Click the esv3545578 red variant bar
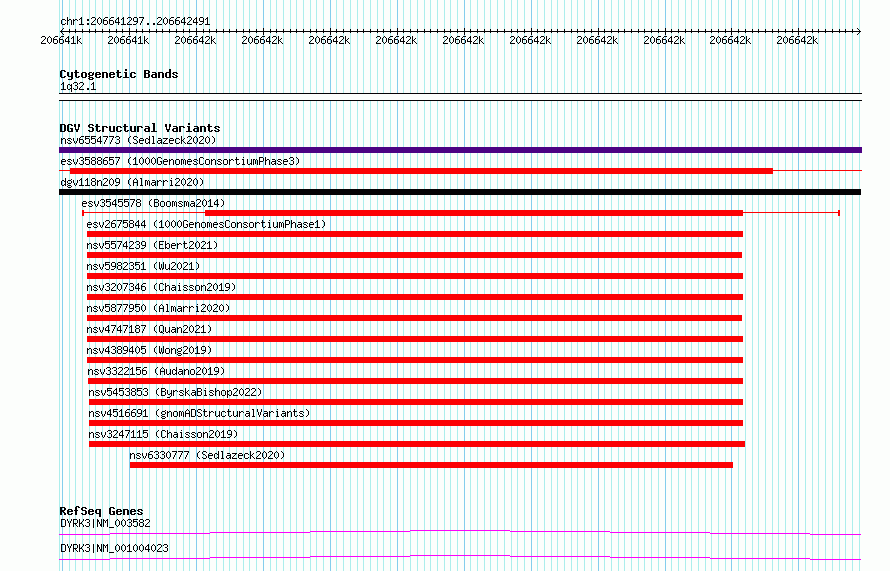Screen dimensions: 890x571 474,213
